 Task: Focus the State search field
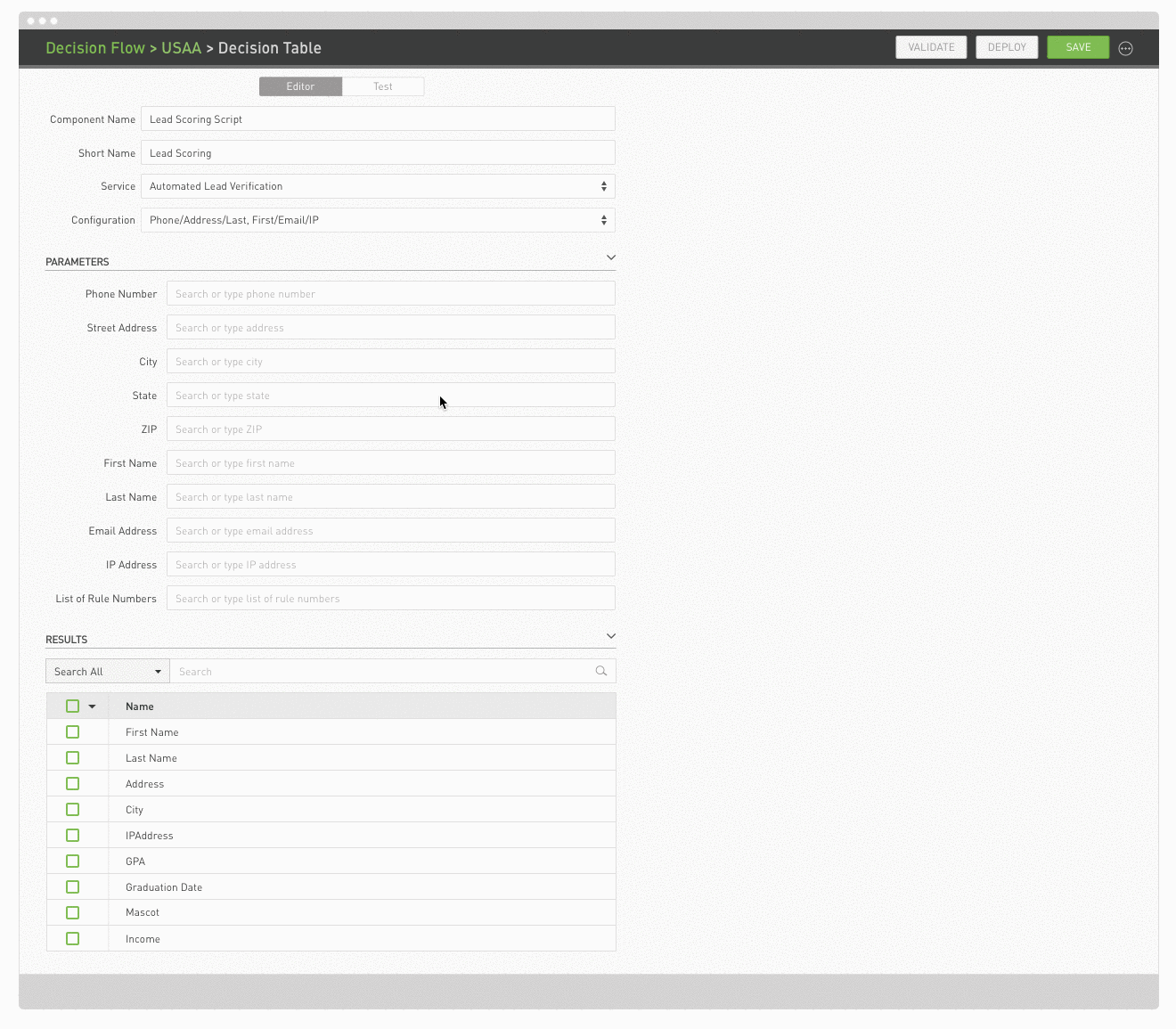390,395
